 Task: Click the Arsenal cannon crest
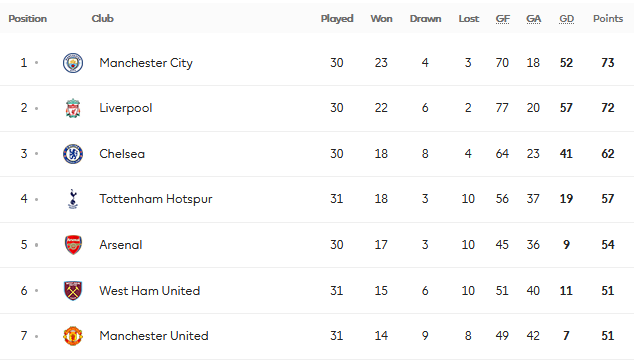(73, 245)
